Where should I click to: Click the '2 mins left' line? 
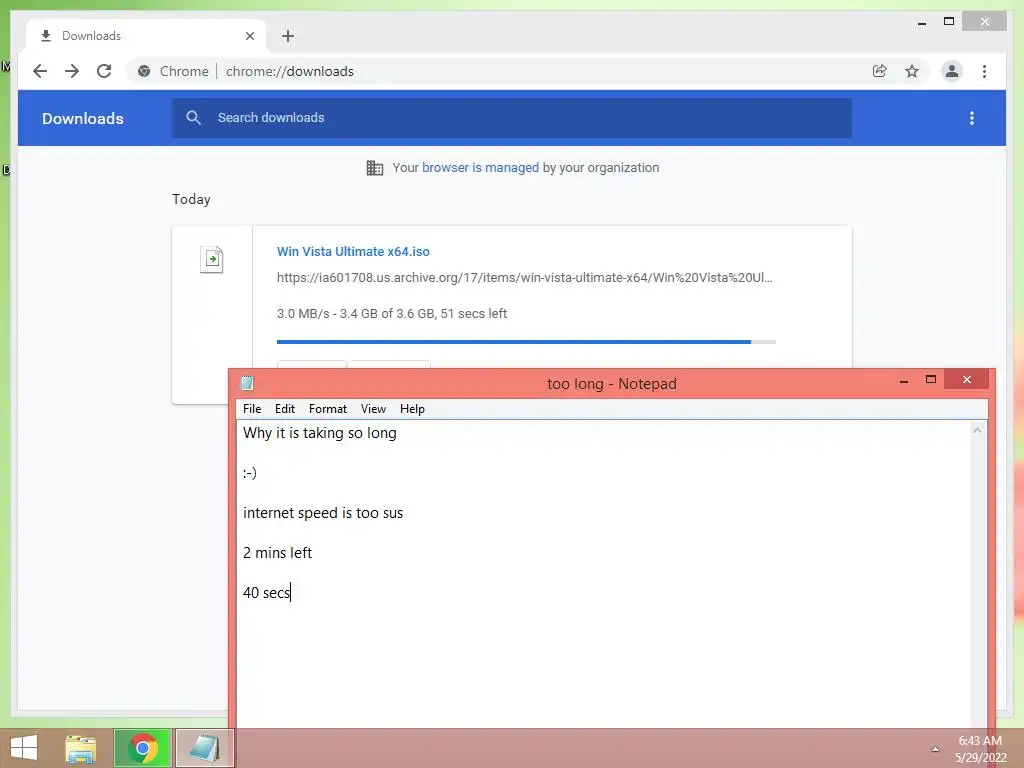point(278,552)
